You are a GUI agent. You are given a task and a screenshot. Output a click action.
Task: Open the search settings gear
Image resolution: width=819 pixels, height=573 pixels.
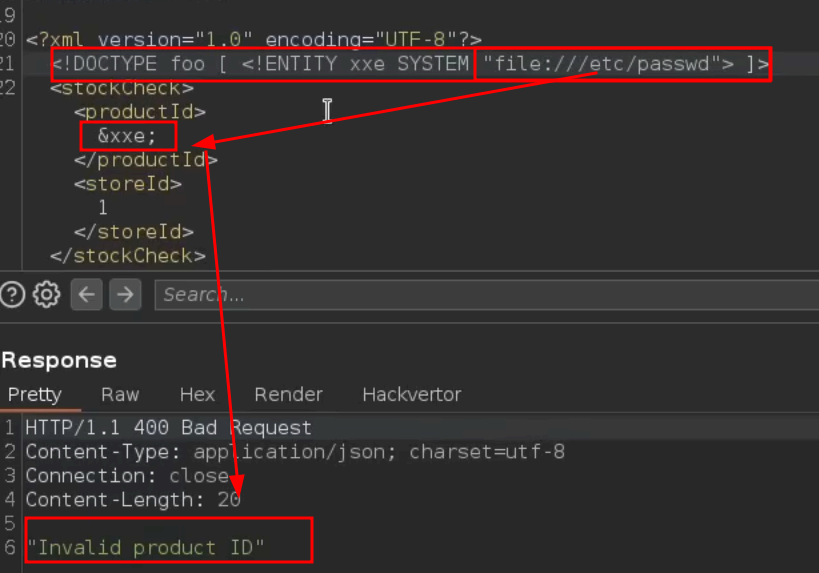(x=46, y=295)
